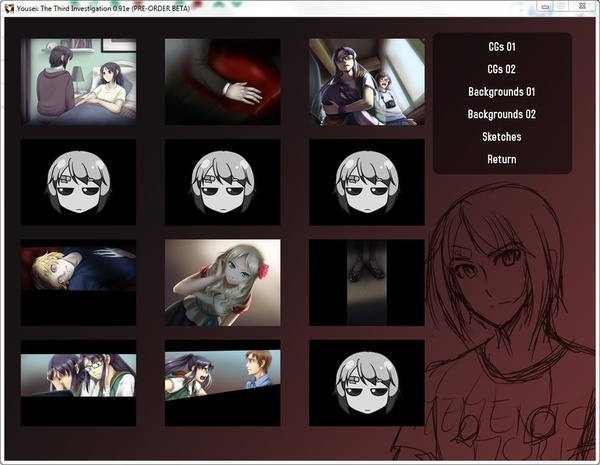Viewport: 600px width, 465px height.
Task: View CG of feet in dark doorway
Action: click(x=367, y=282)
